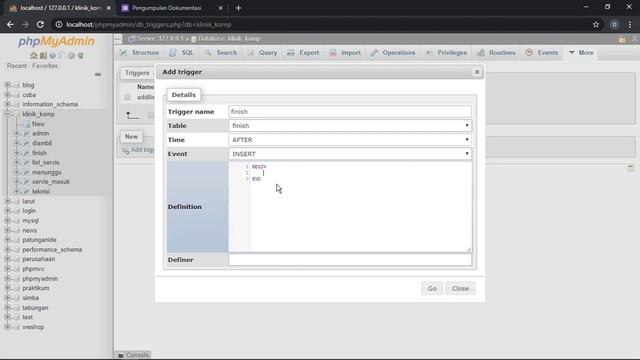
Task: Open a new browser tab
Action: 238,8
